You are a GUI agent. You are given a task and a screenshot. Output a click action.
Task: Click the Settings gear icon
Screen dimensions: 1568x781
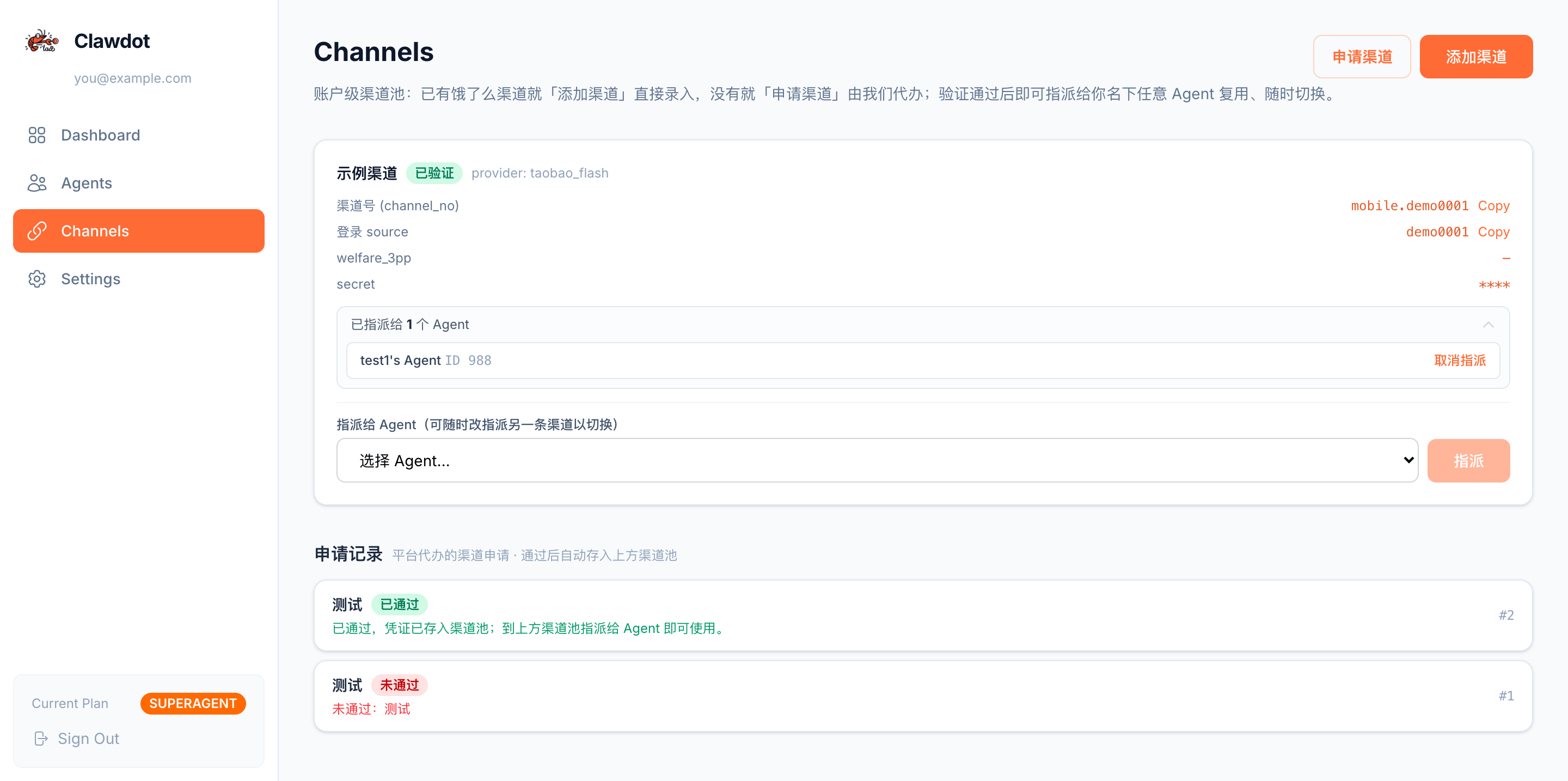[x=37, y=279]
